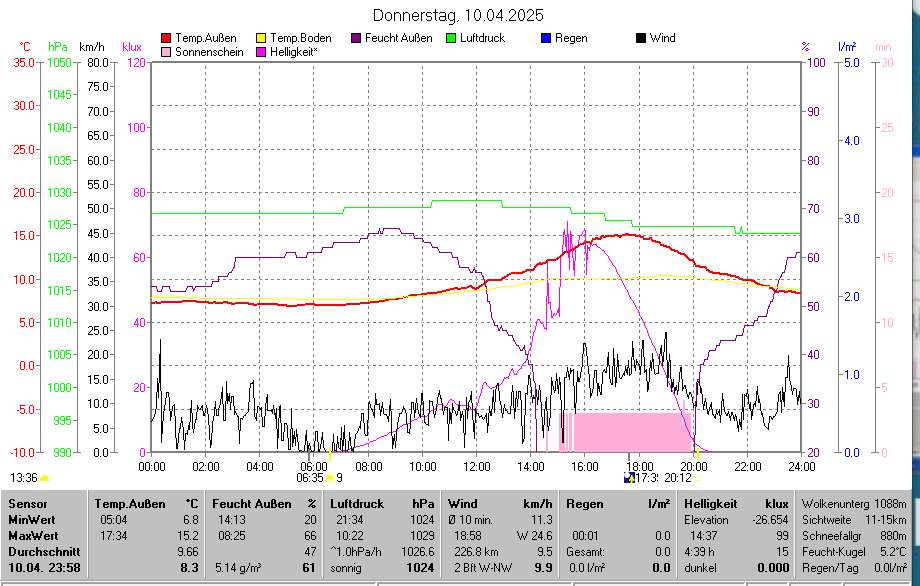
Task: Click the Luftdruck column header in the table
Action: [x=357, y=504]
